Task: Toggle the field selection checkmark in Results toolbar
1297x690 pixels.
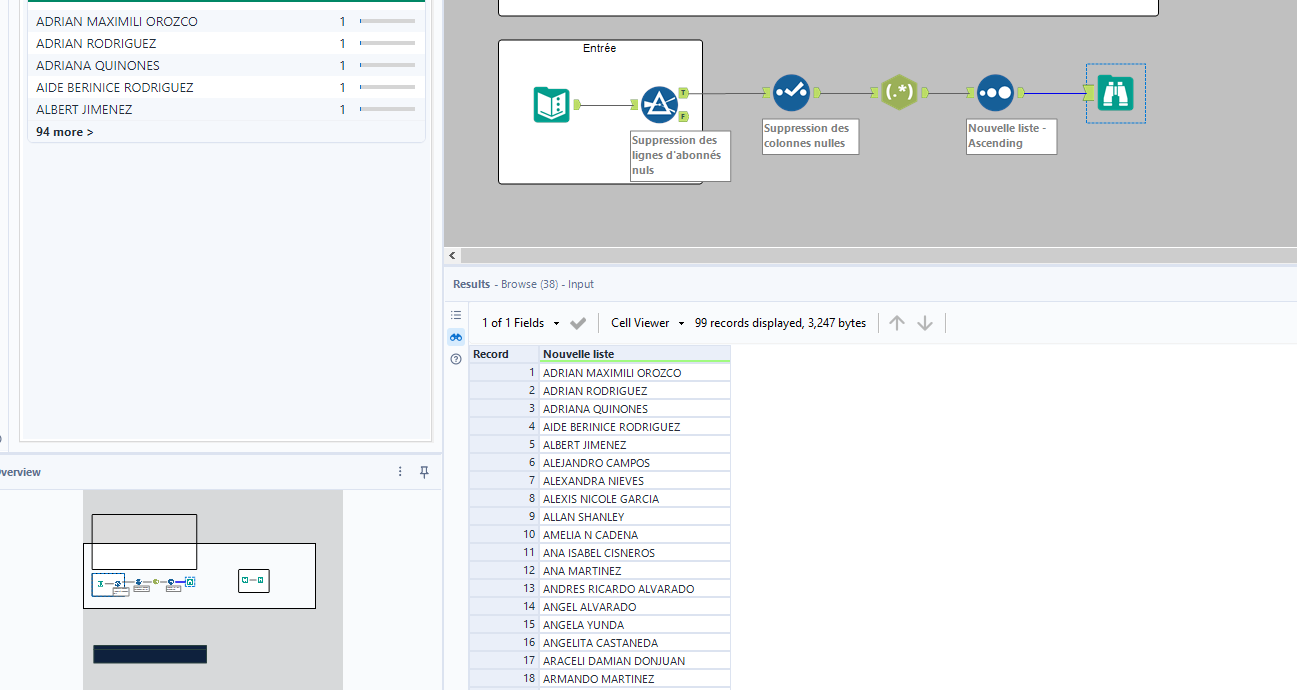Action: 576,322
